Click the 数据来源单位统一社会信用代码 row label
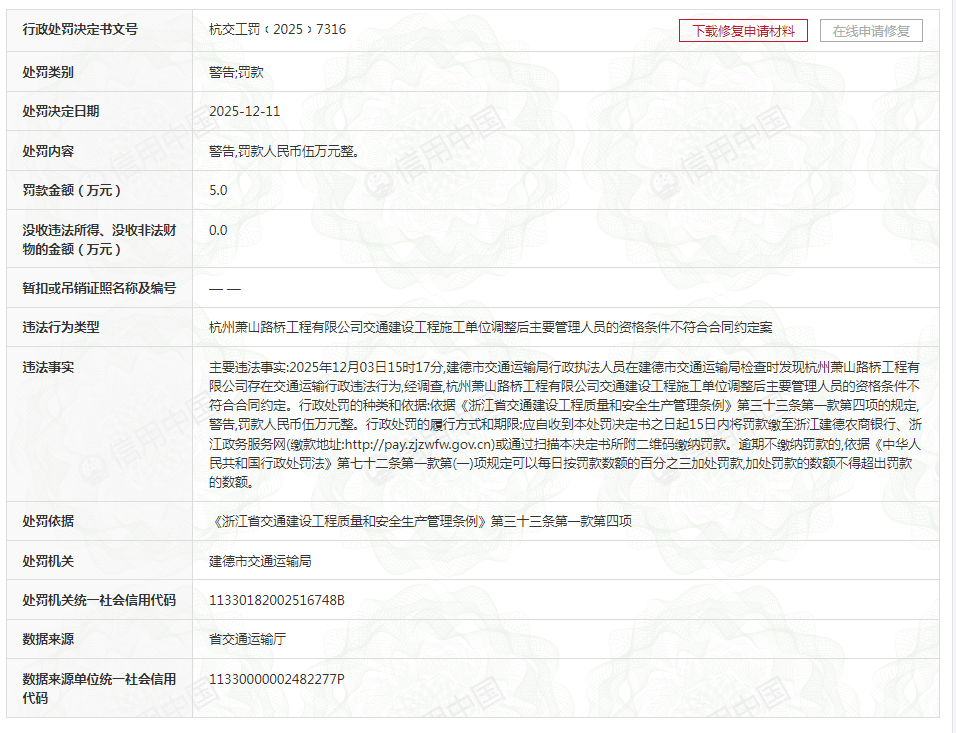 pyautogui.click(x=99, y=688)
